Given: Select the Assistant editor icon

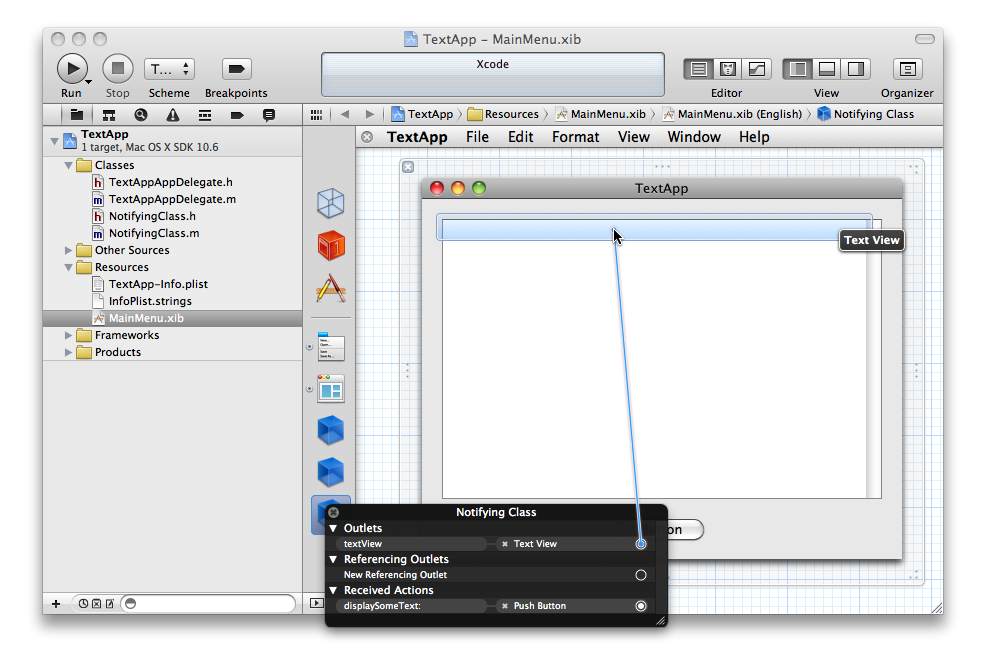Looking at the screenshot, I should coord(728,69).
